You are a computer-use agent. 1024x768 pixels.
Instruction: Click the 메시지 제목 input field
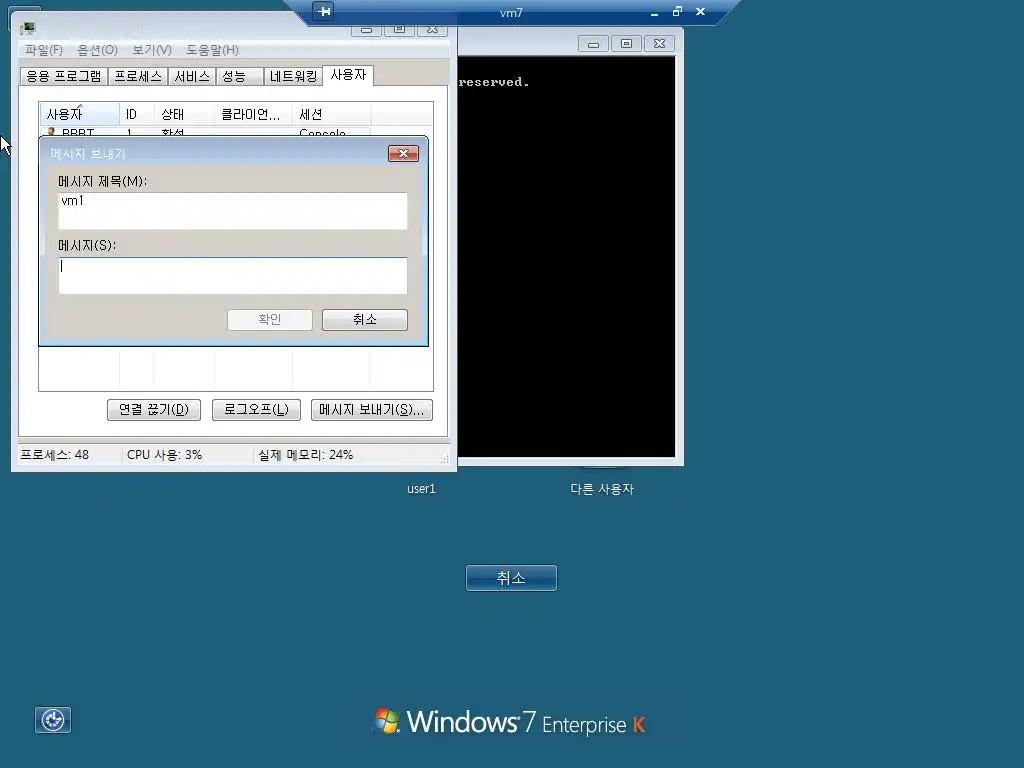232,211
